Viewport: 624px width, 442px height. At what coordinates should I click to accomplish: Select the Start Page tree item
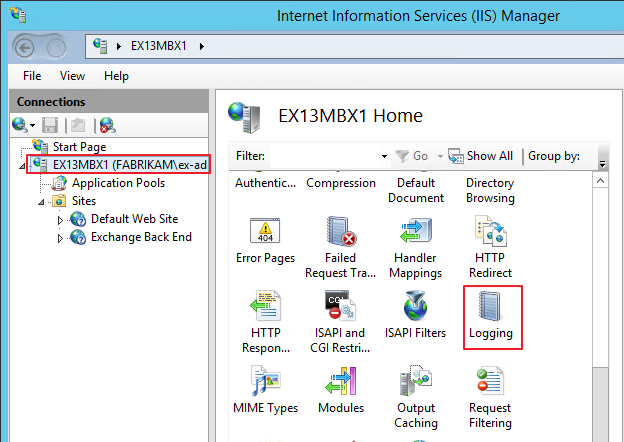[x=79, y=147]
